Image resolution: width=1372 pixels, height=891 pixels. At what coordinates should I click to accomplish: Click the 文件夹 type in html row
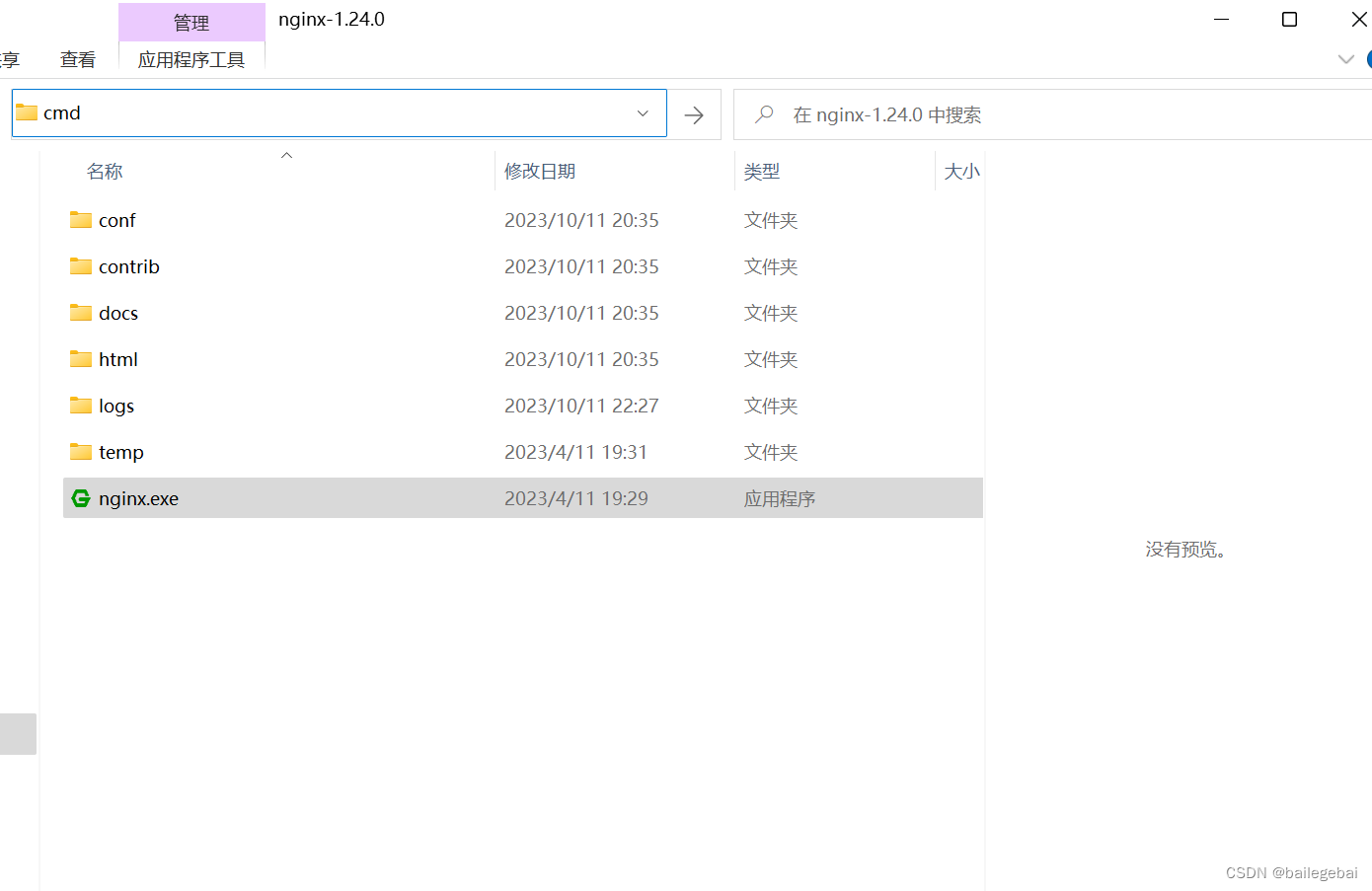point(771,359)
